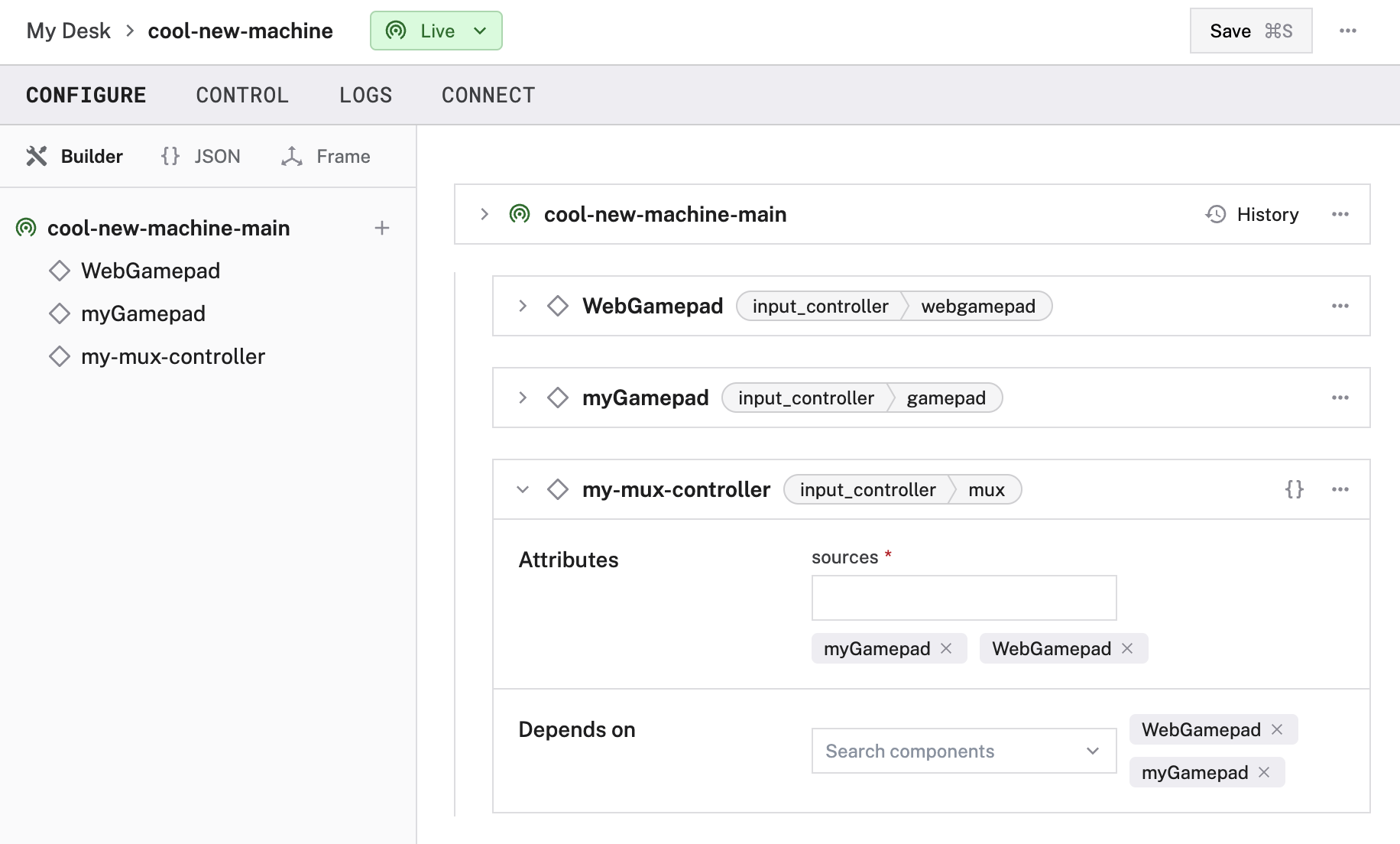
Task: Remove myGamepad from Depends on
Action: tap(1264, 772)
